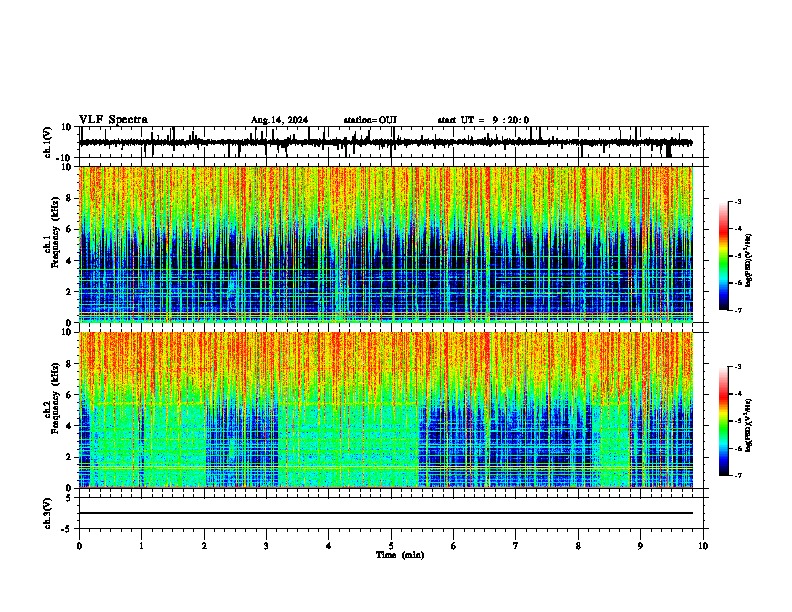
Task: Click the ch.2 spectrogram color scale bar
Action: pyautogui.click(x=723, y=421)
